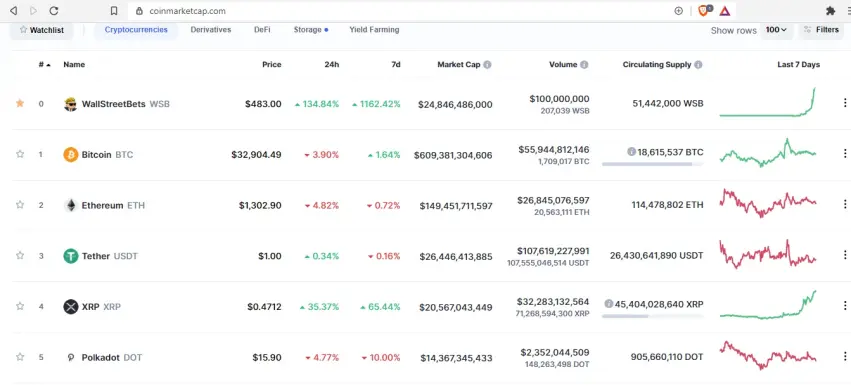
Task: Star Bitcoin to add to watchlist
Action: tap(20, 154)
